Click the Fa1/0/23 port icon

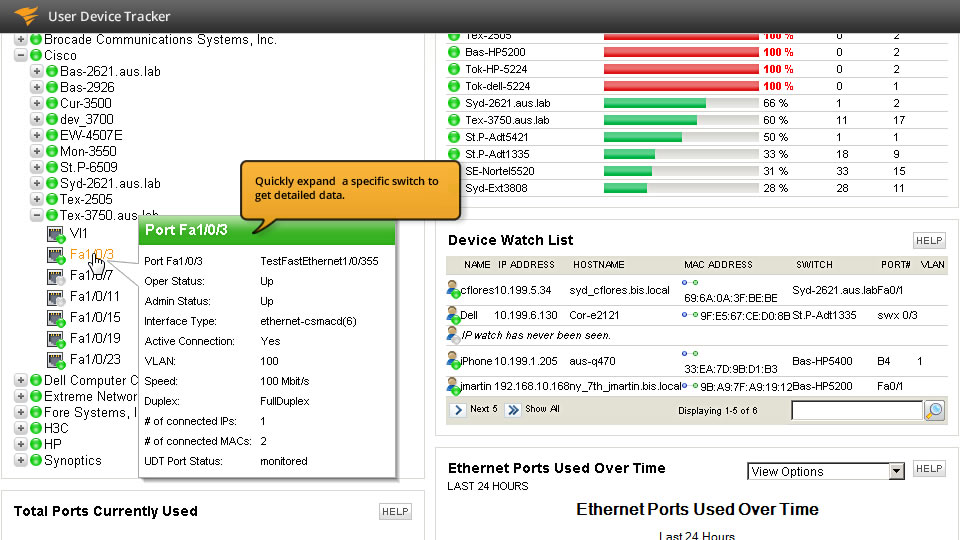[x=56, y=360]
